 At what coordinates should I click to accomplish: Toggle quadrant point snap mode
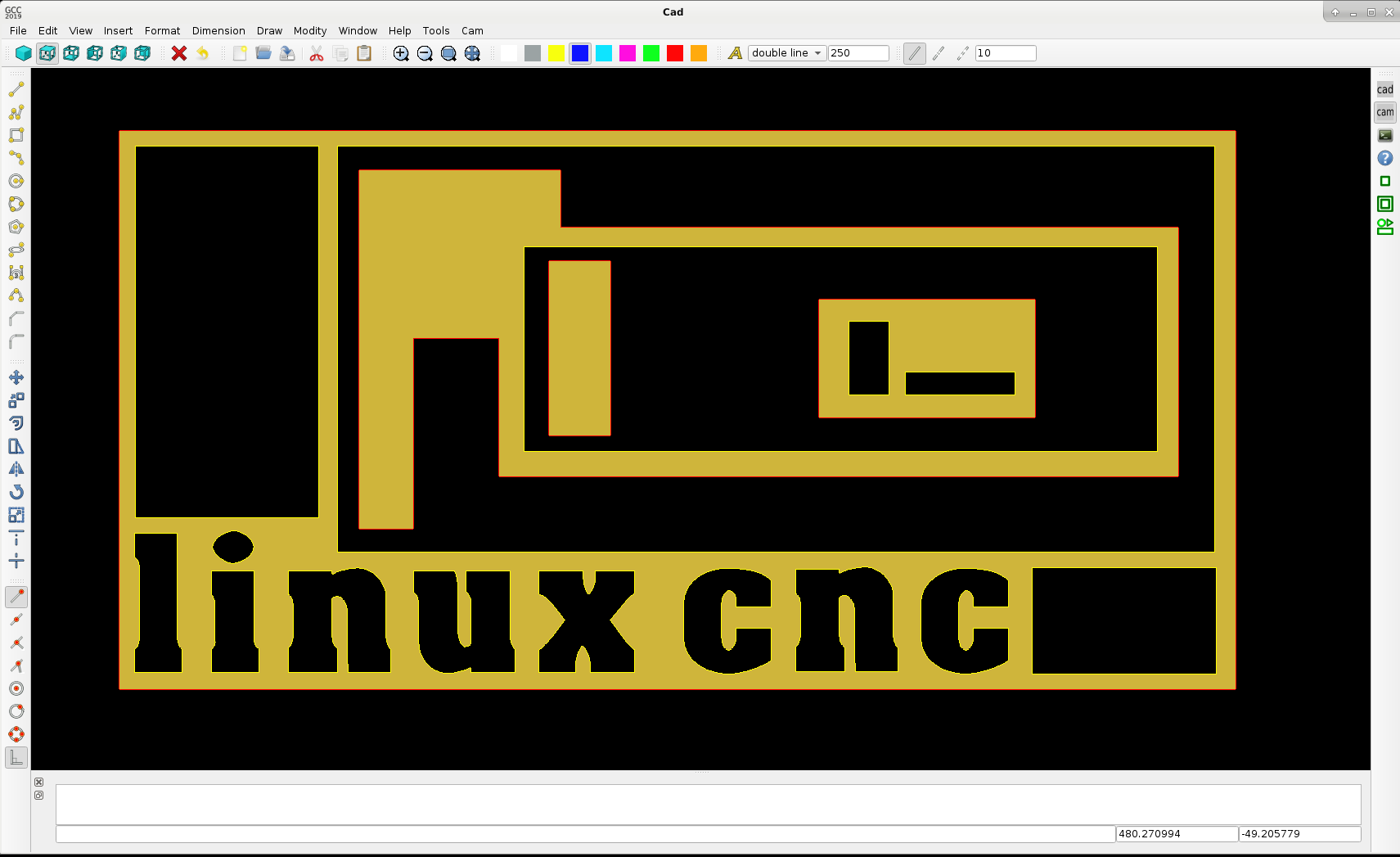(x=16, y=734)
